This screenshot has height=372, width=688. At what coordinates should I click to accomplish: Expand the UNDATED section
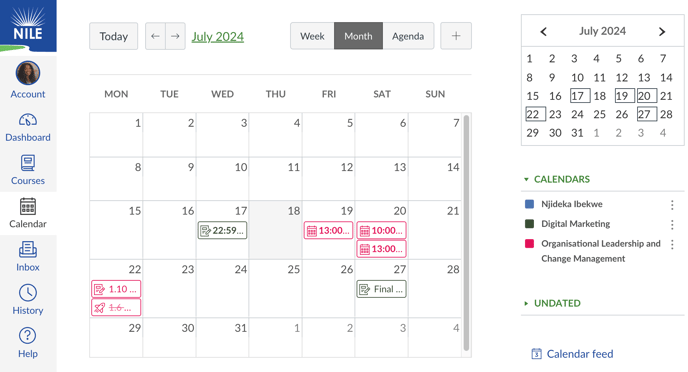tap(552, 303)
